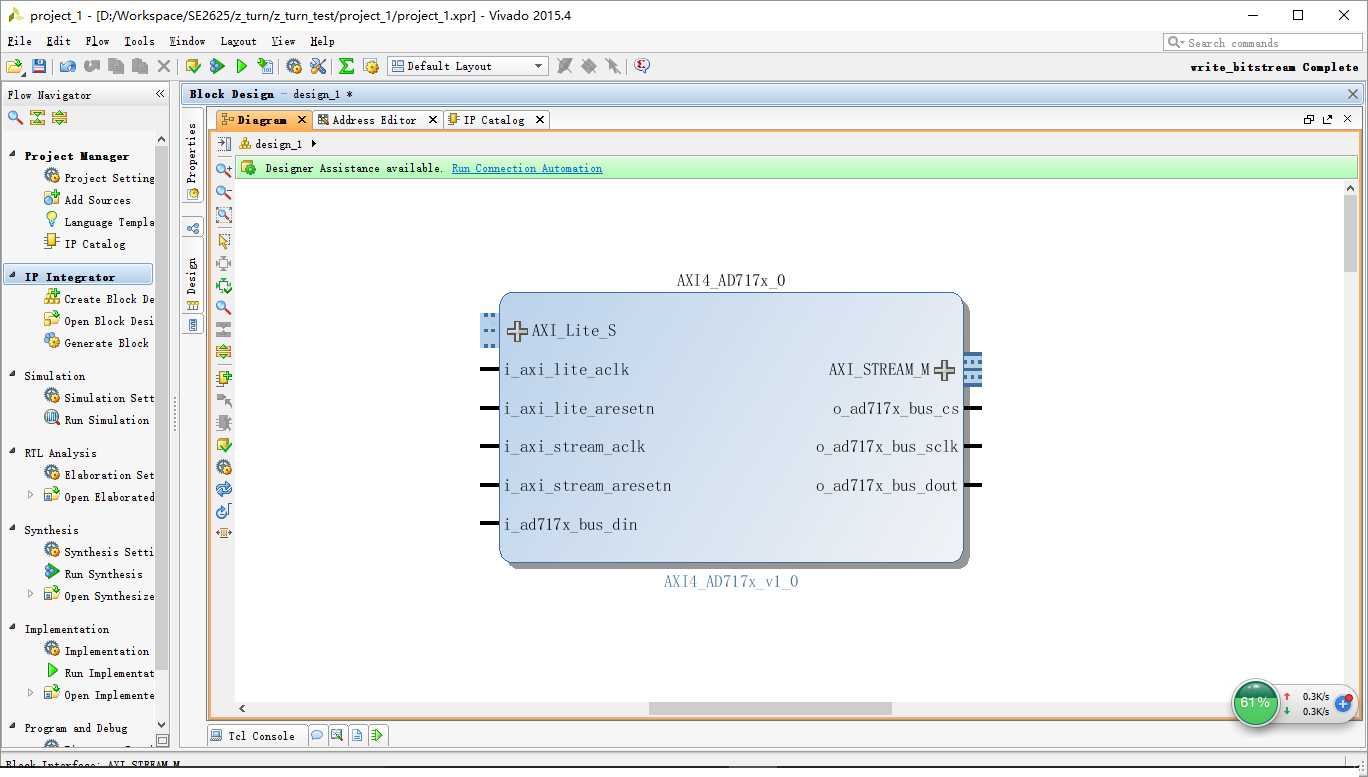Image resolution: width=1368 pixels, height=777 pixels.
Task: Expand the Open Synthesized Design tree node
Action: click(30, 594)
